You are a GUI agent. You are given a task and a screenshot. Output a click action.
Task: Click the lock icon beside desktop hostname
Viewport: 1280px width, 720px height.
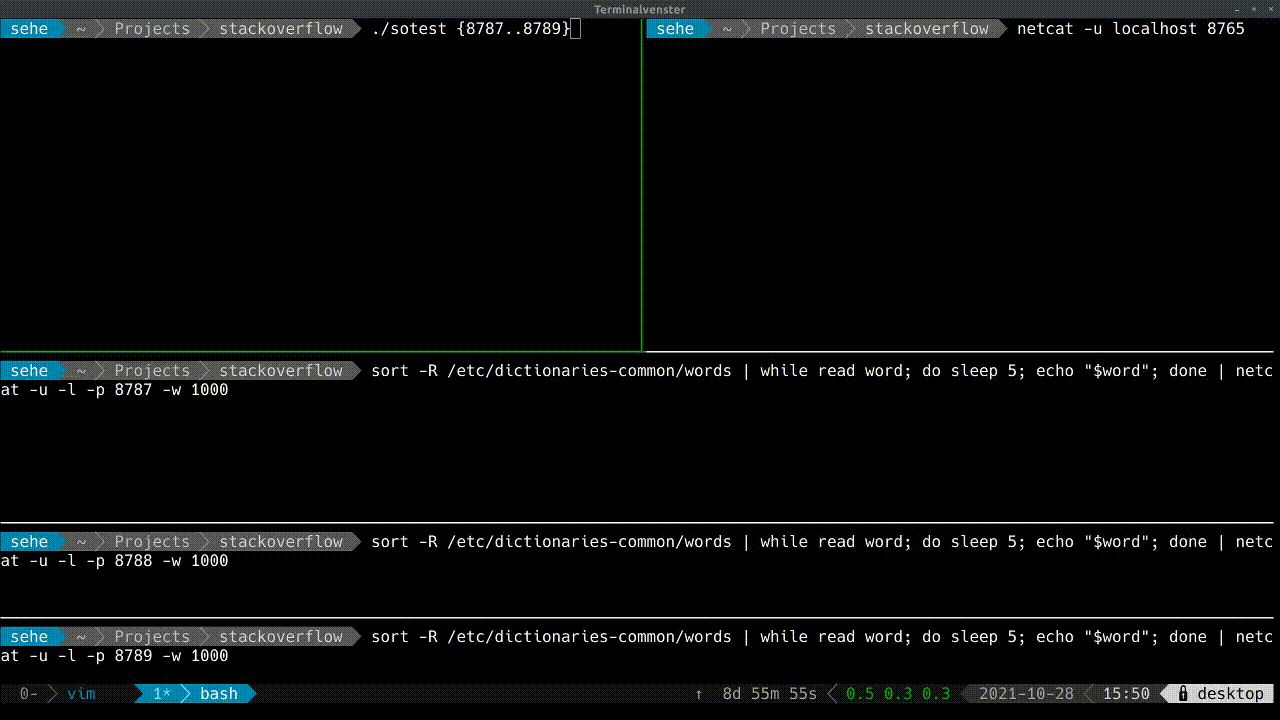point(1183,693)
